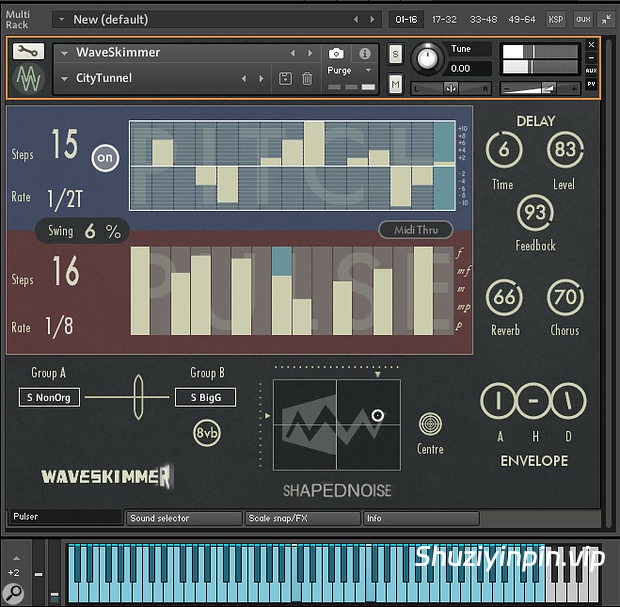This screenshot has width=620, height=607.
Task: Go to previous instrument WaveSkimmer arrow
Action: click(x=293, y=53)
